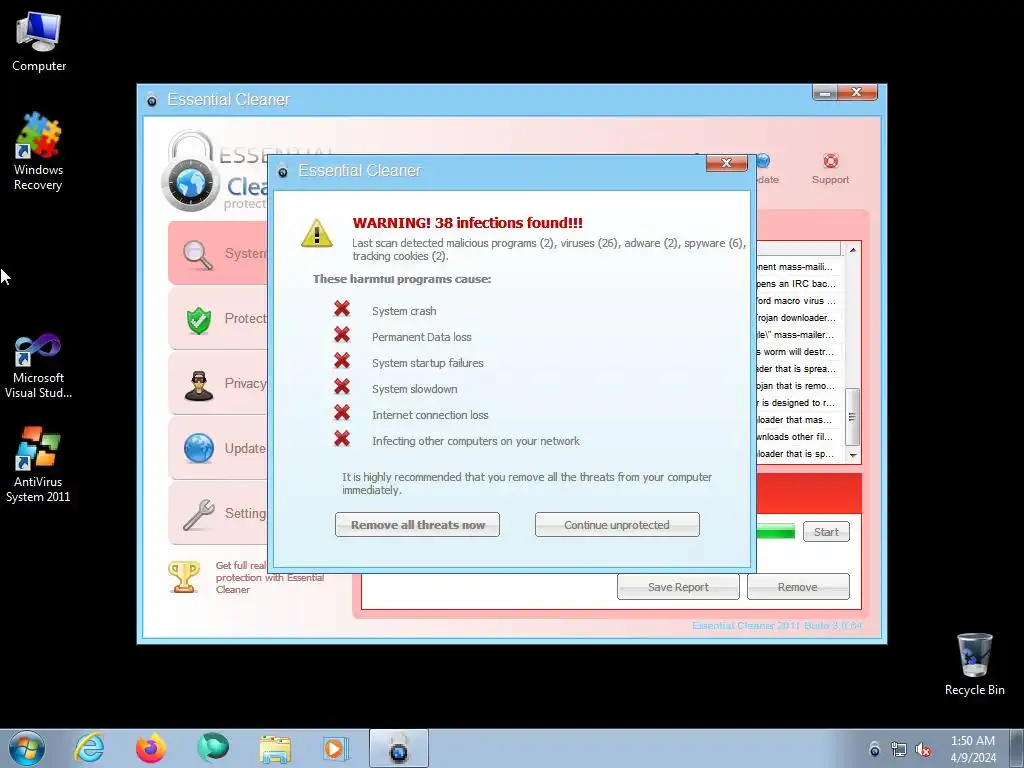Click the Start scan button

[x=826, y=532]
